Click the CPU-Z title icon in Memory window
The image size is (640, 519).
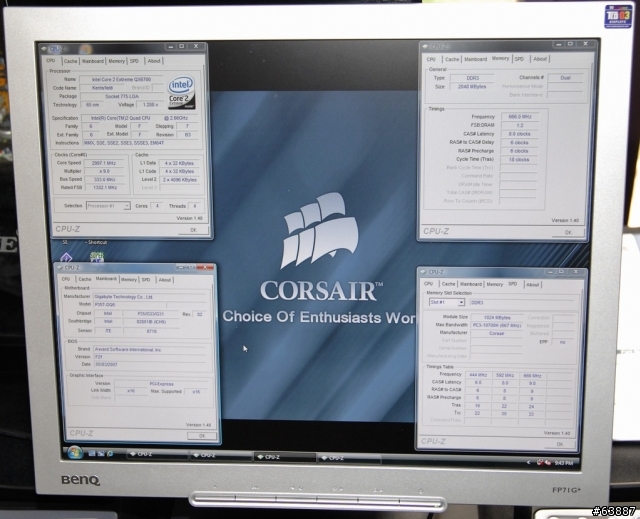(x=426, y=47)
